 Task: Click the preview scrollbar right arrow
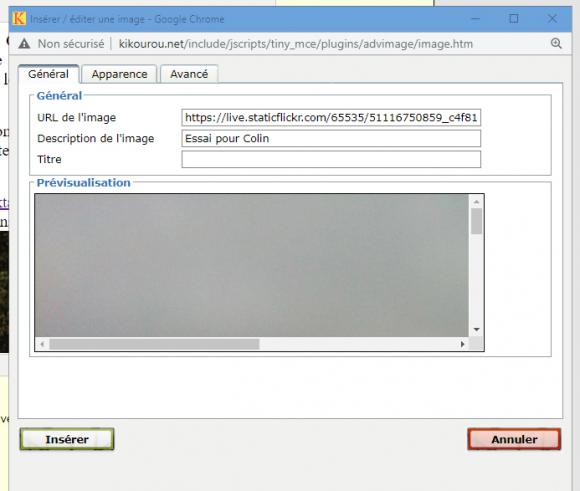point(462,344)
